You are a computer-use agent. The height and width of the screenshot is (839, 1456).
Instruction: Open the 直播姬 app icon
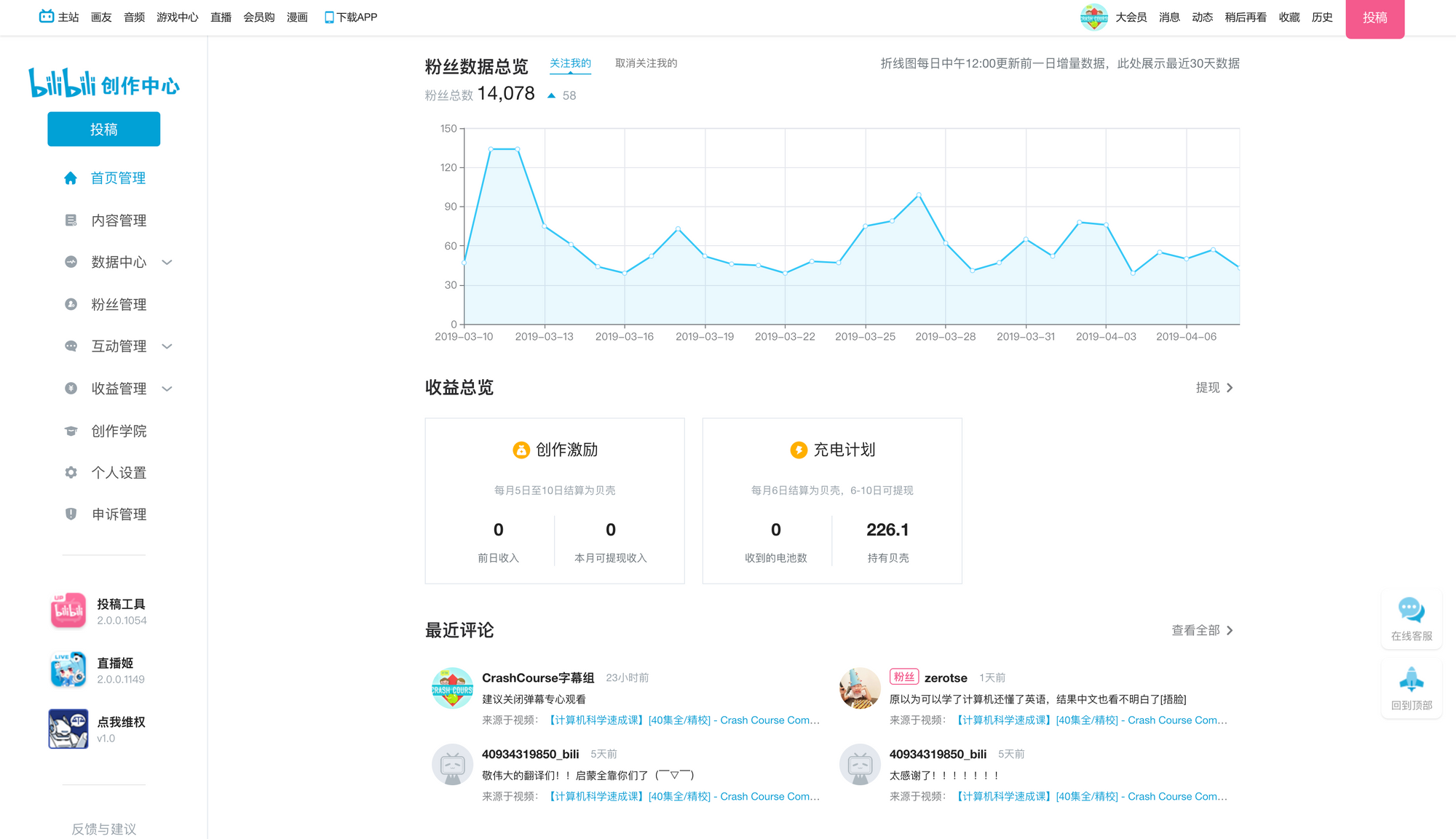[68, 669]
